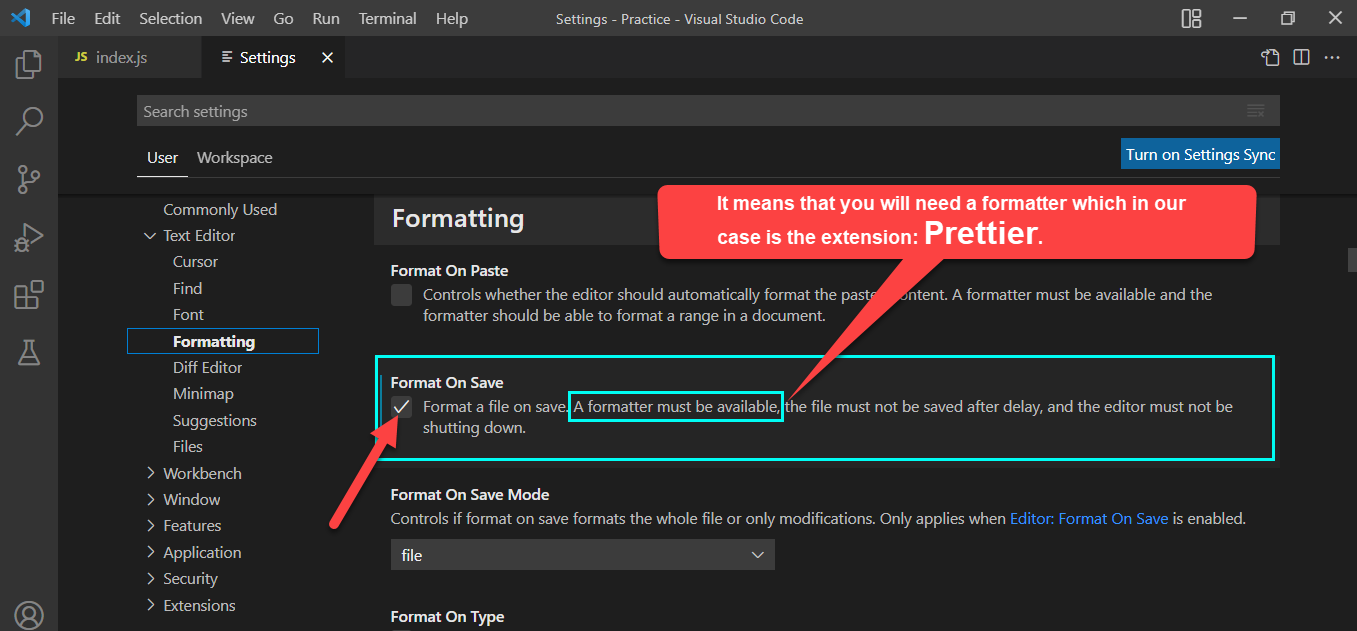1357x631 pixels.
Task: Open the Explorer sidebar icon
Action: (x=28, y=62)
